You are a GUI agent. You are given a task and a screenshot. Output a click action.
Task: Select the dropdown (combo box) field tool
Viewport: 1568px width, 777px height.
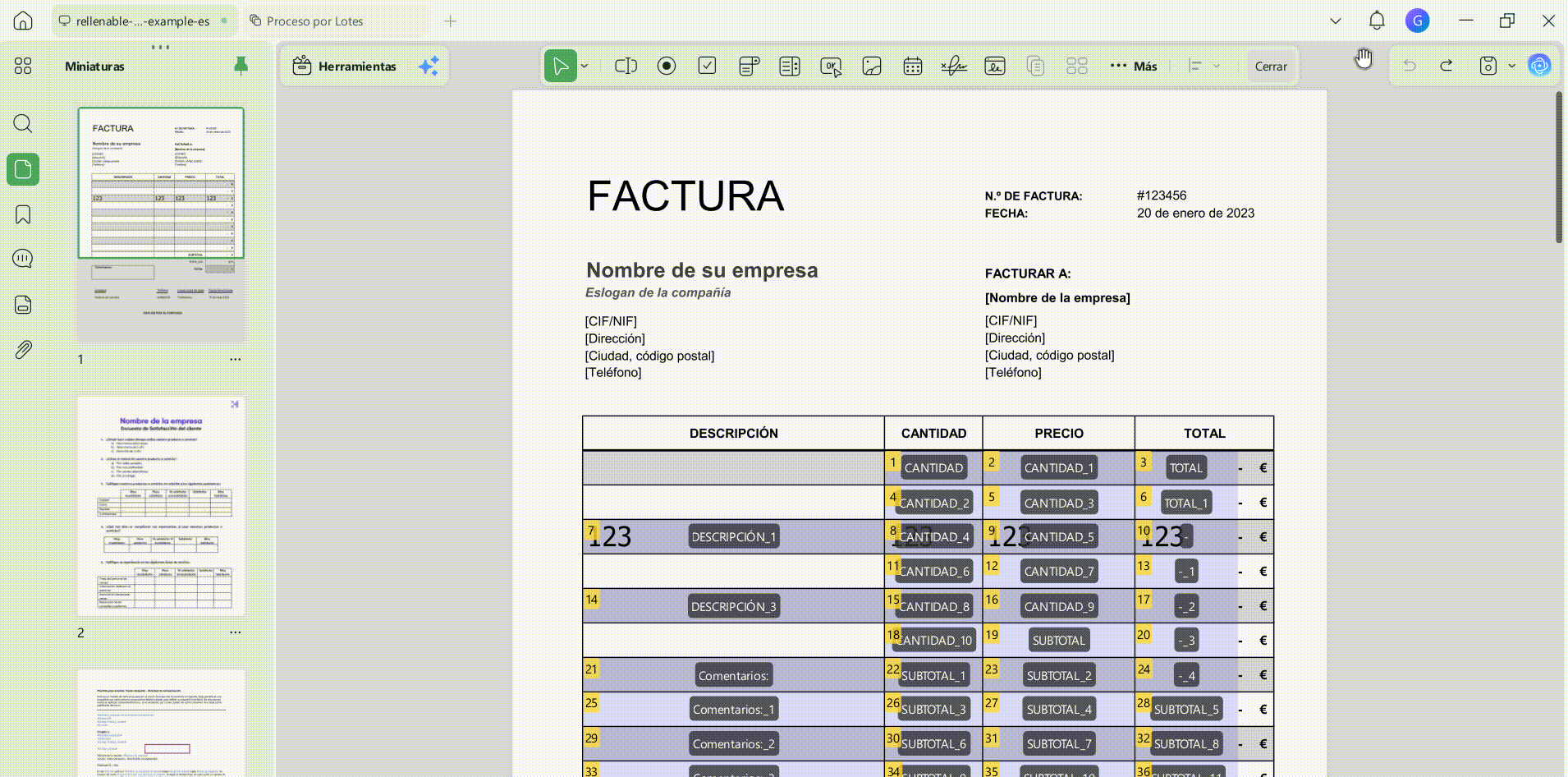tap(749, 66)
